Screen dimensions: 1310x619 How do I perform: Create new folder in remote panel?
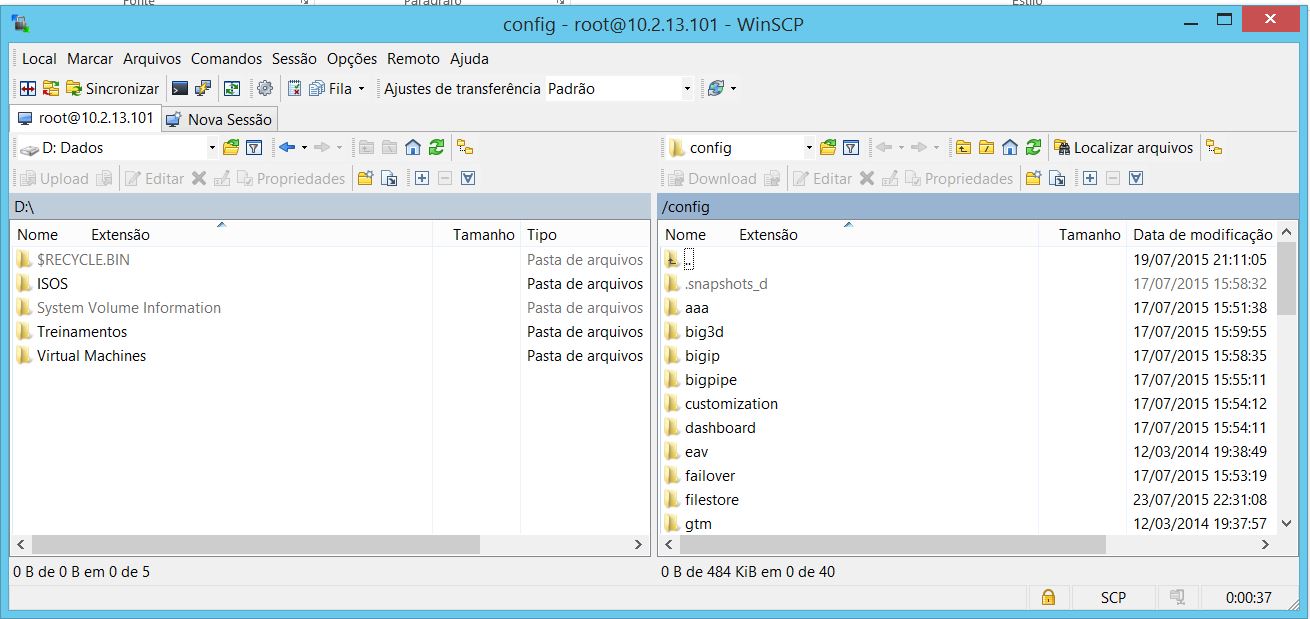[1033, 179]
